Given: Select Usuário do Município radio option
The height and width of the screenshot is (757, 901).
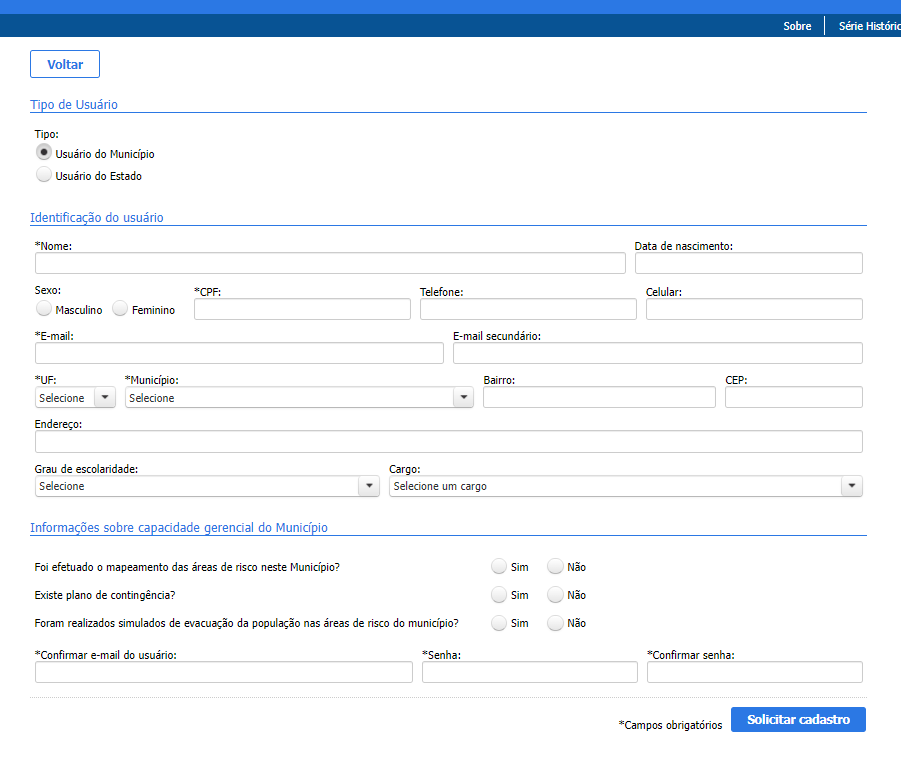Looking at the screenshot, I should click(44, 153).
